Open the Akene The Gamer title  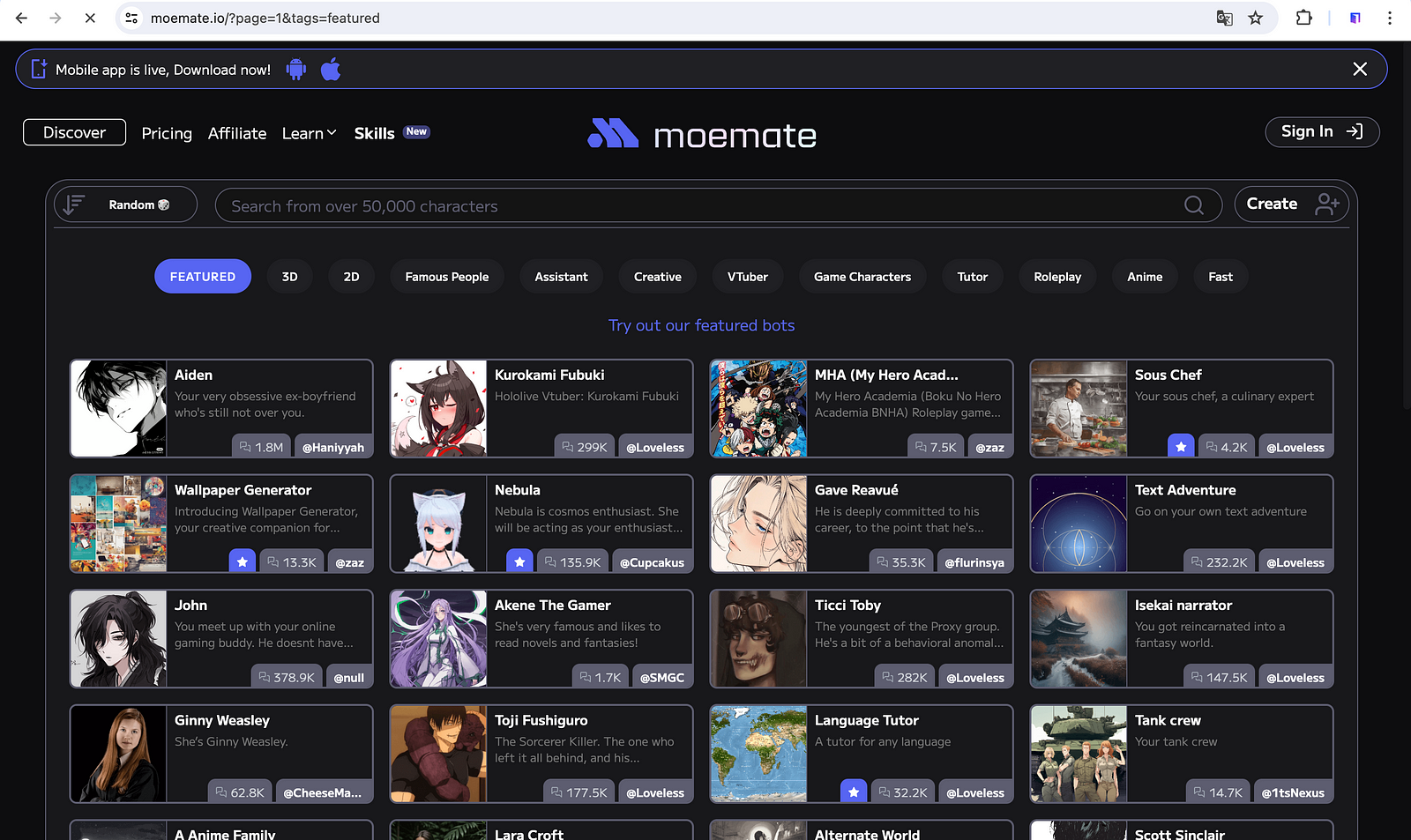(x=553, y=606)
